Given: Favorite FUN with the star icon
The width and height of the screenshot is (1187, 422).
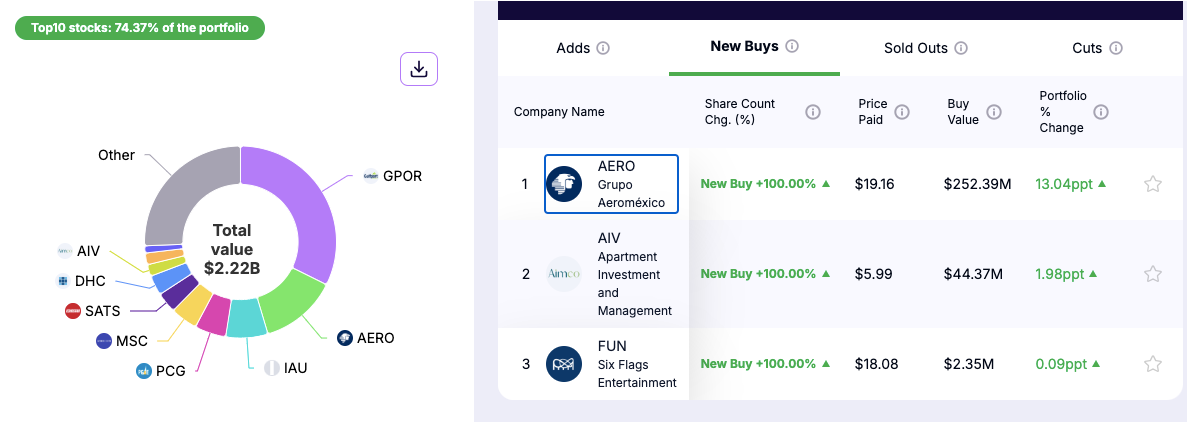Looking at the screenshot, I should click(x=1152, y=364).
